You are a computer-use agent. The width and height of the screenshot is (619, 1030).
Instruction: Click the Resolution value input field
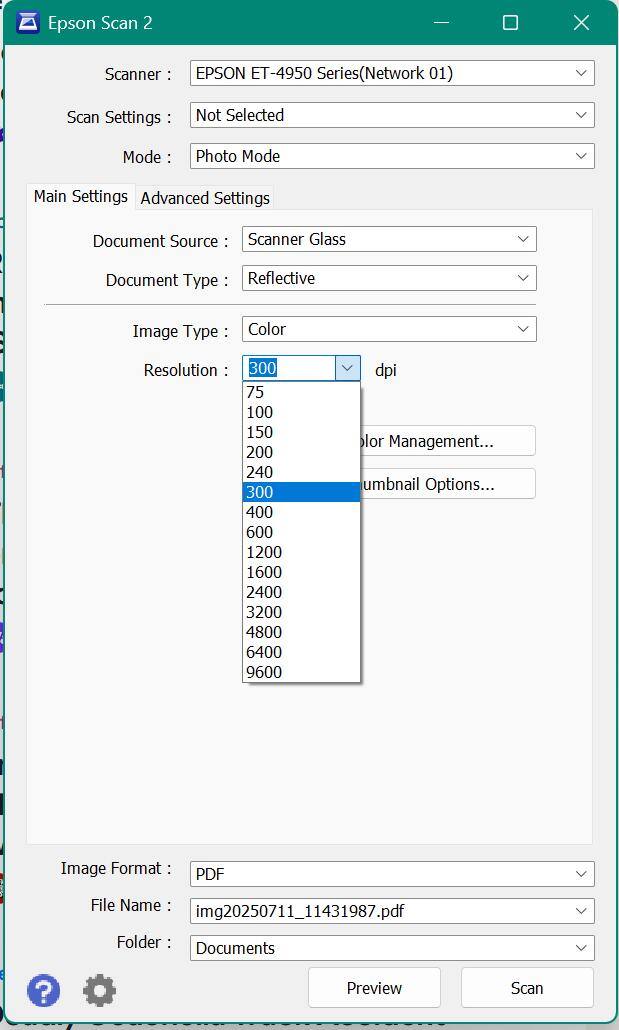pyautogui.click(x=288, y=368)
